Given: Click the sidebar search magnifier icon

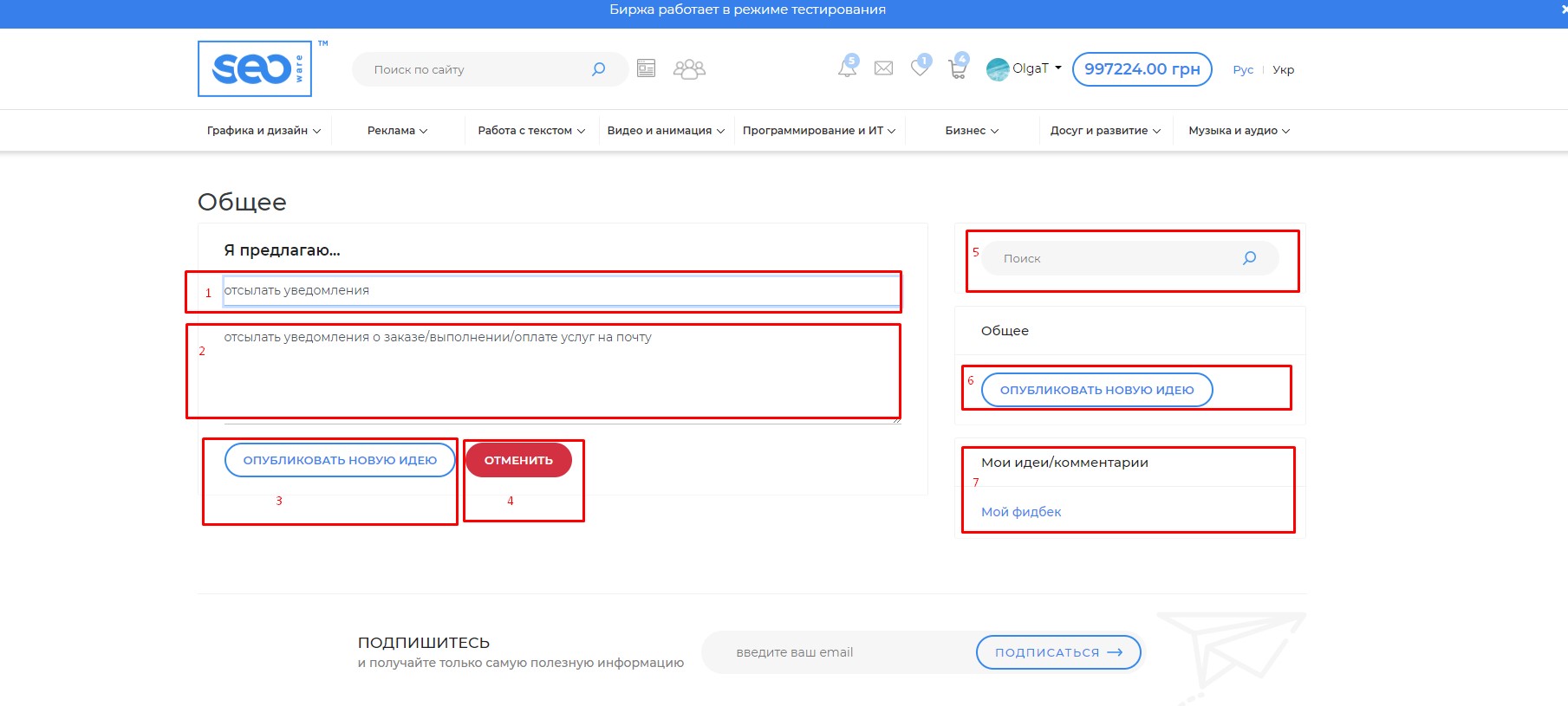Looking at the screenshot, I should pos(1249,258).
